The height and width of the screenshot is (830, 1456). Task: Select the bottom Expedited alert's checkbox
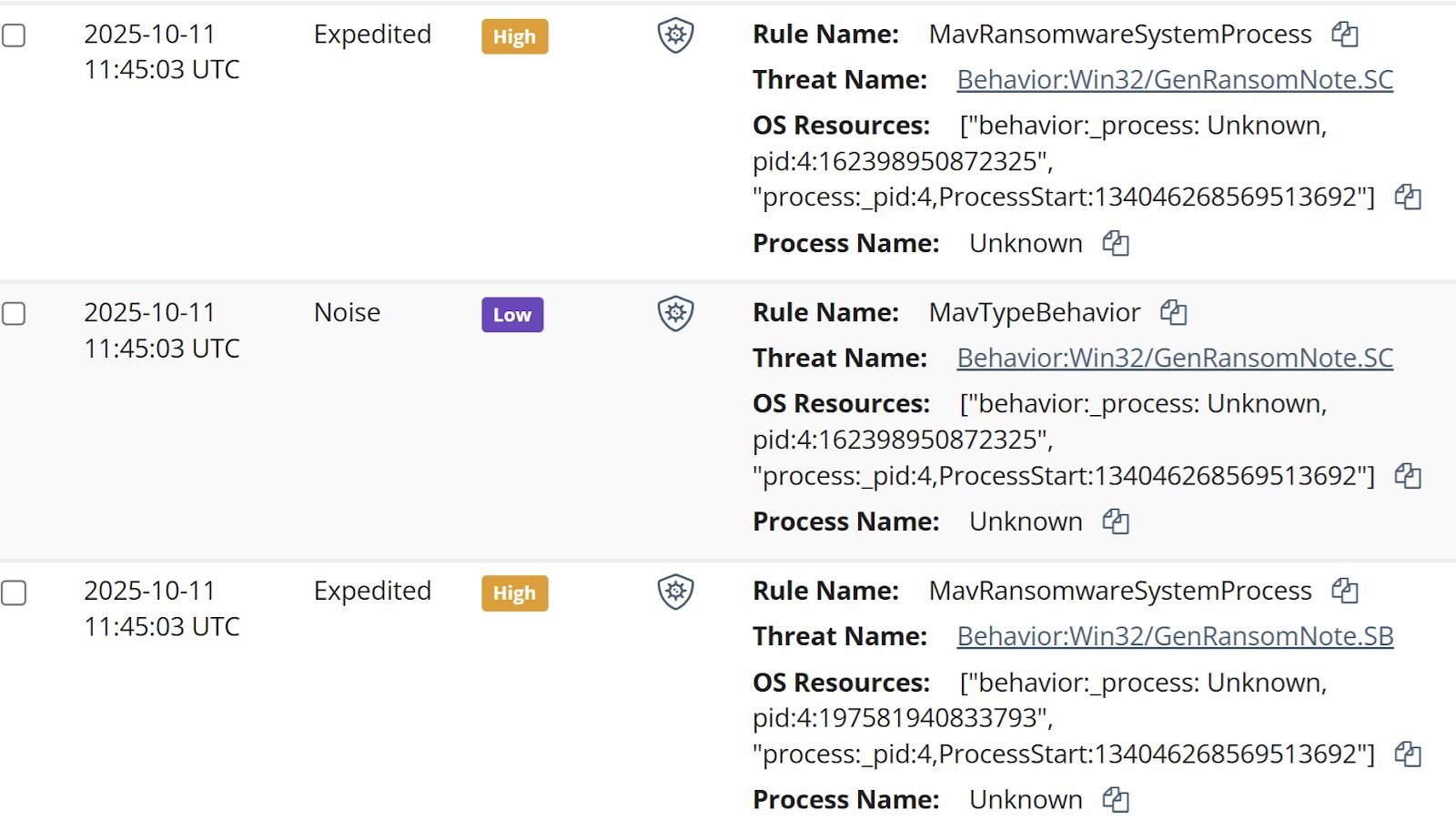[x=14, y=592]
